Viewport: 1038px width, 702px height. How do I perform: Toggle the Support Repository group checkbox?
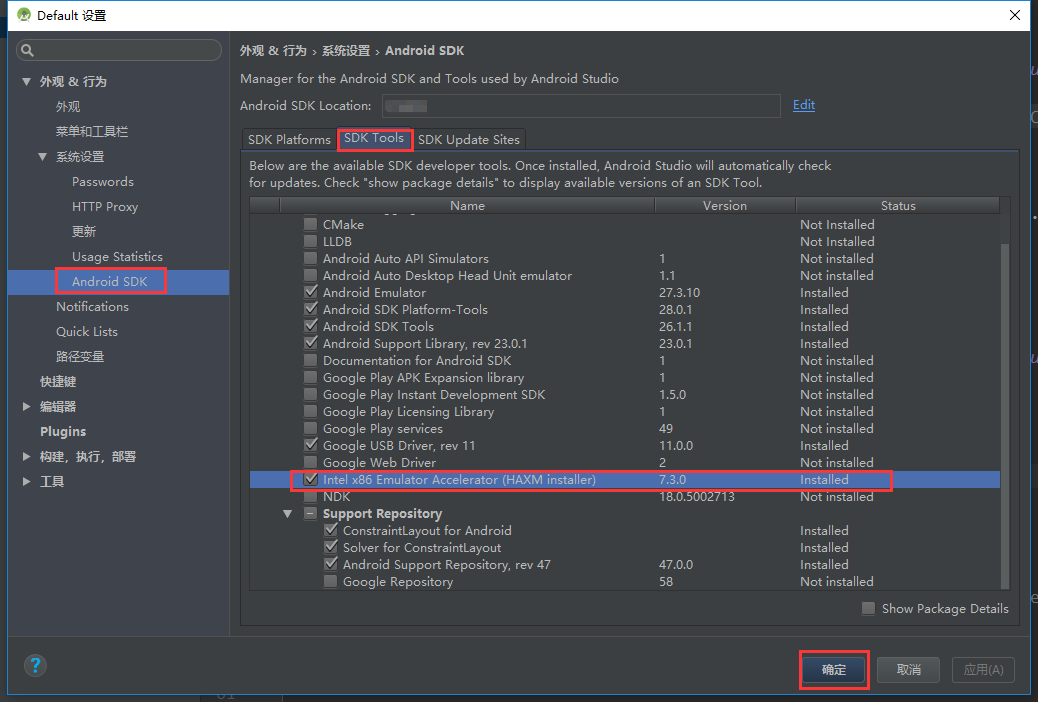pyautogui.click(x=310, y=513)
